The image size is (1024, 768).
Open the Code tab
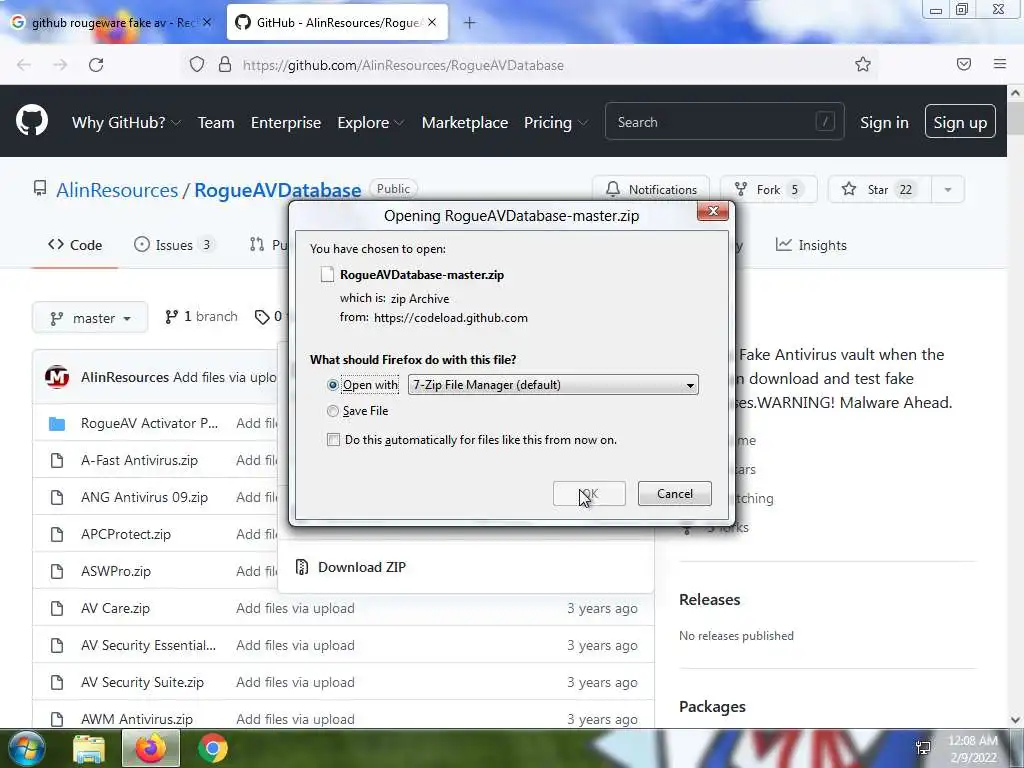pos(75,245)
